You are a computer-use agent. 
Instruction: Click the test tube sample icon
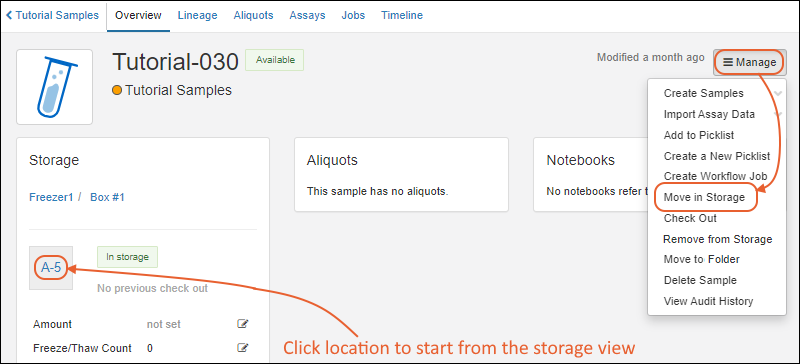55,87
